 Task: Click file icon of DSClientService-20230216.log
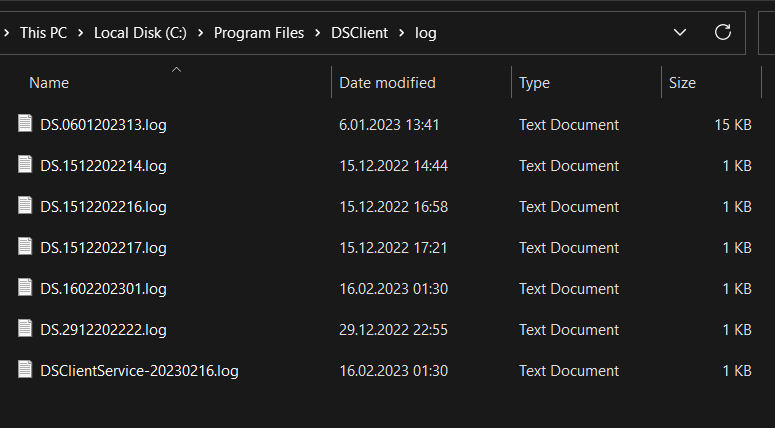click(x=26, y=370)
